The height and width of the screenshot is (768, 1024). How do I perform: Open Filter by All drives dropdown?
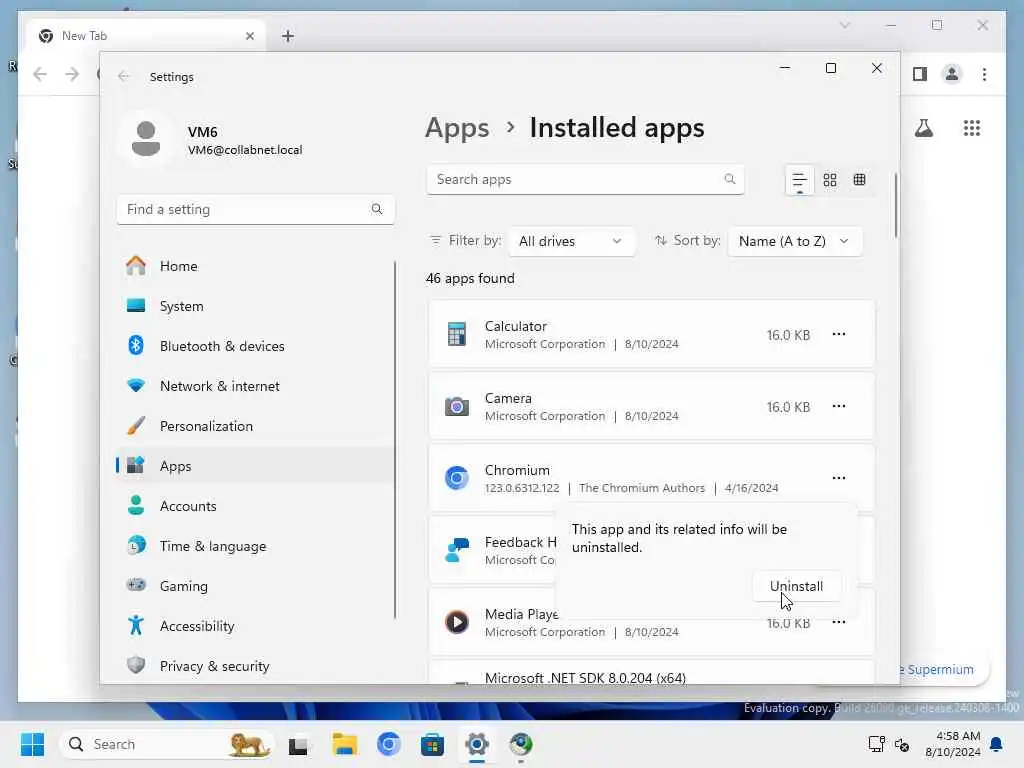[570, 242]
